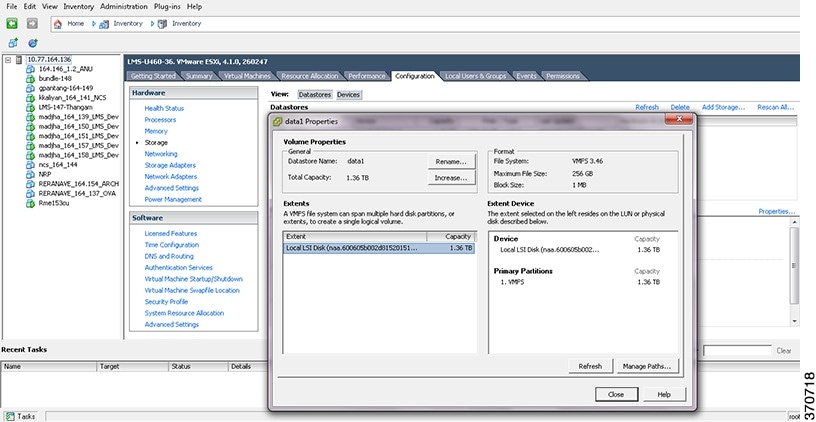Click the Increase capacity button
816x422 pixels.
pos(451,178)
